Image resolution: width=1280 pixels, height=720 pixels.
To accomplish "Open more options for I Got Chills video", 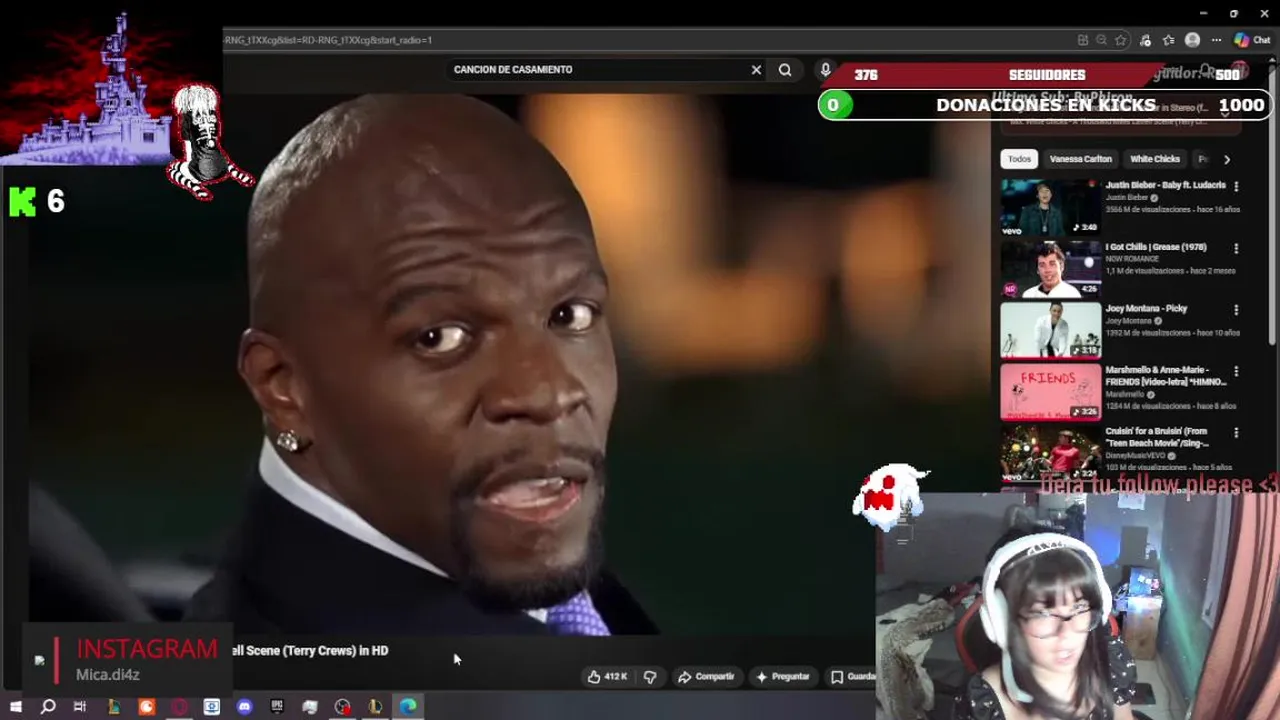I will pyautogui.click(x=1236, y=248).
